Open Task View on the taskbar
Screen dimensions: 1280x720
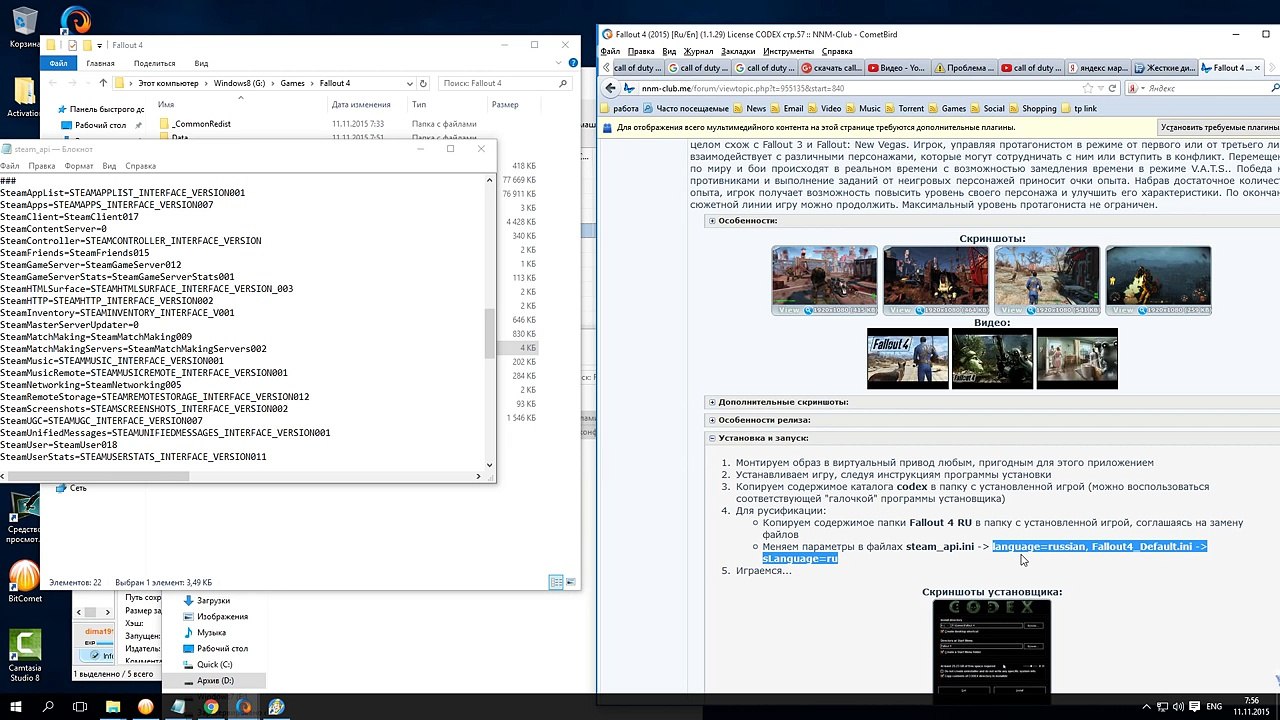(x=80, y=706)
